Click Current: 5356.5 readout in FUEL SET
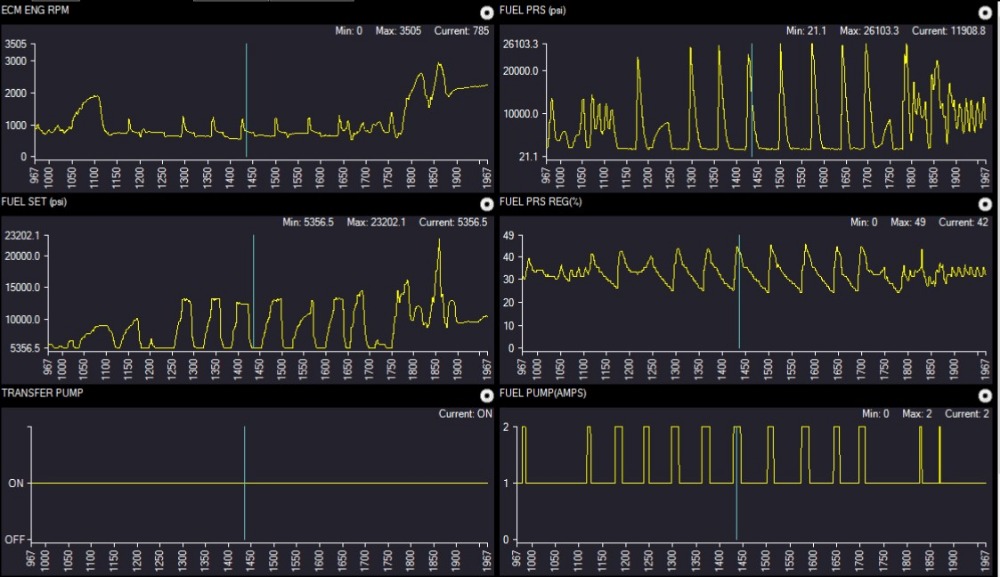This screenshot has height=577, width=1000. pos(453,222)
